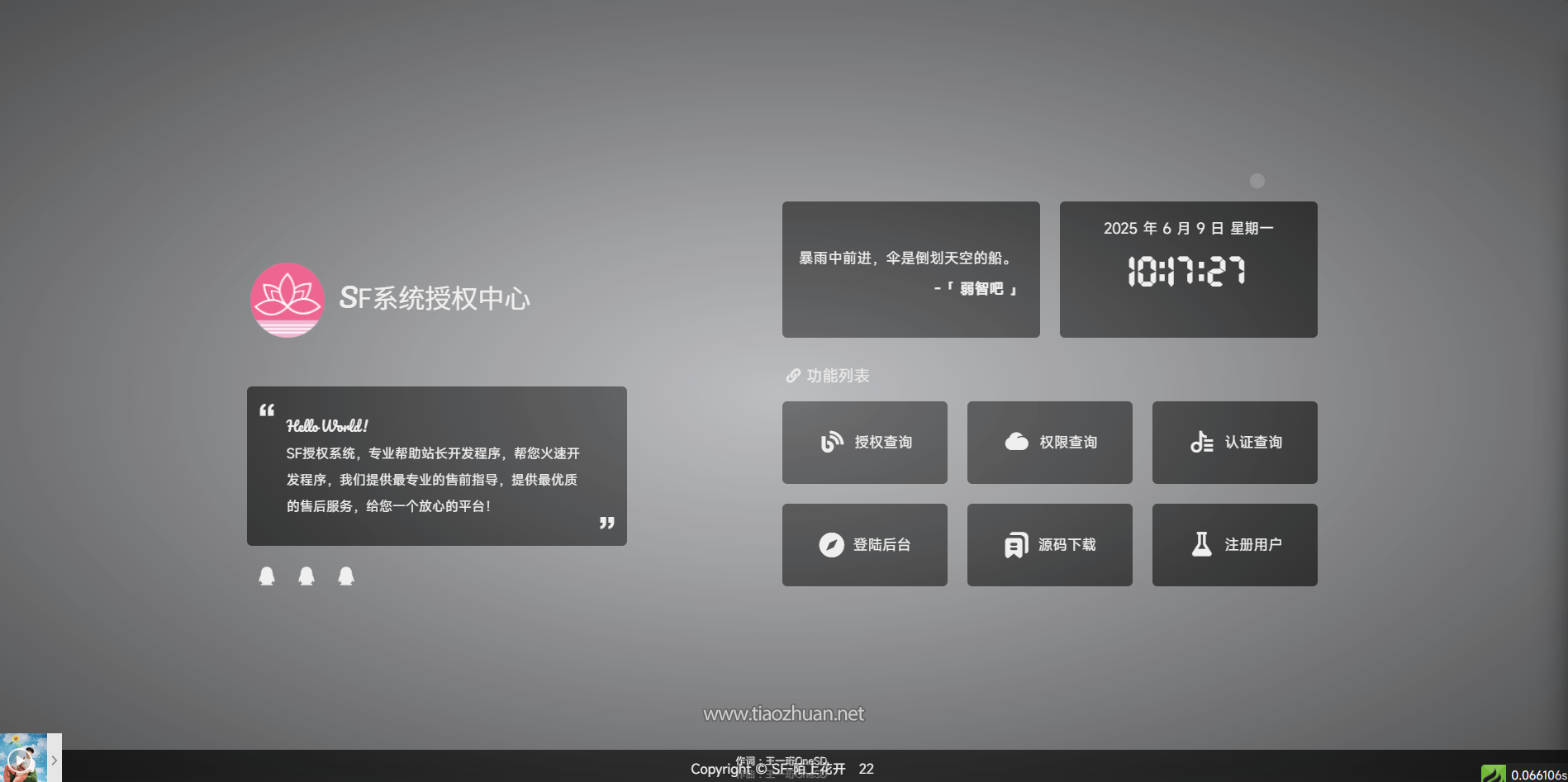Click the green leaf icon in bottom corner

coord(1493,774)
